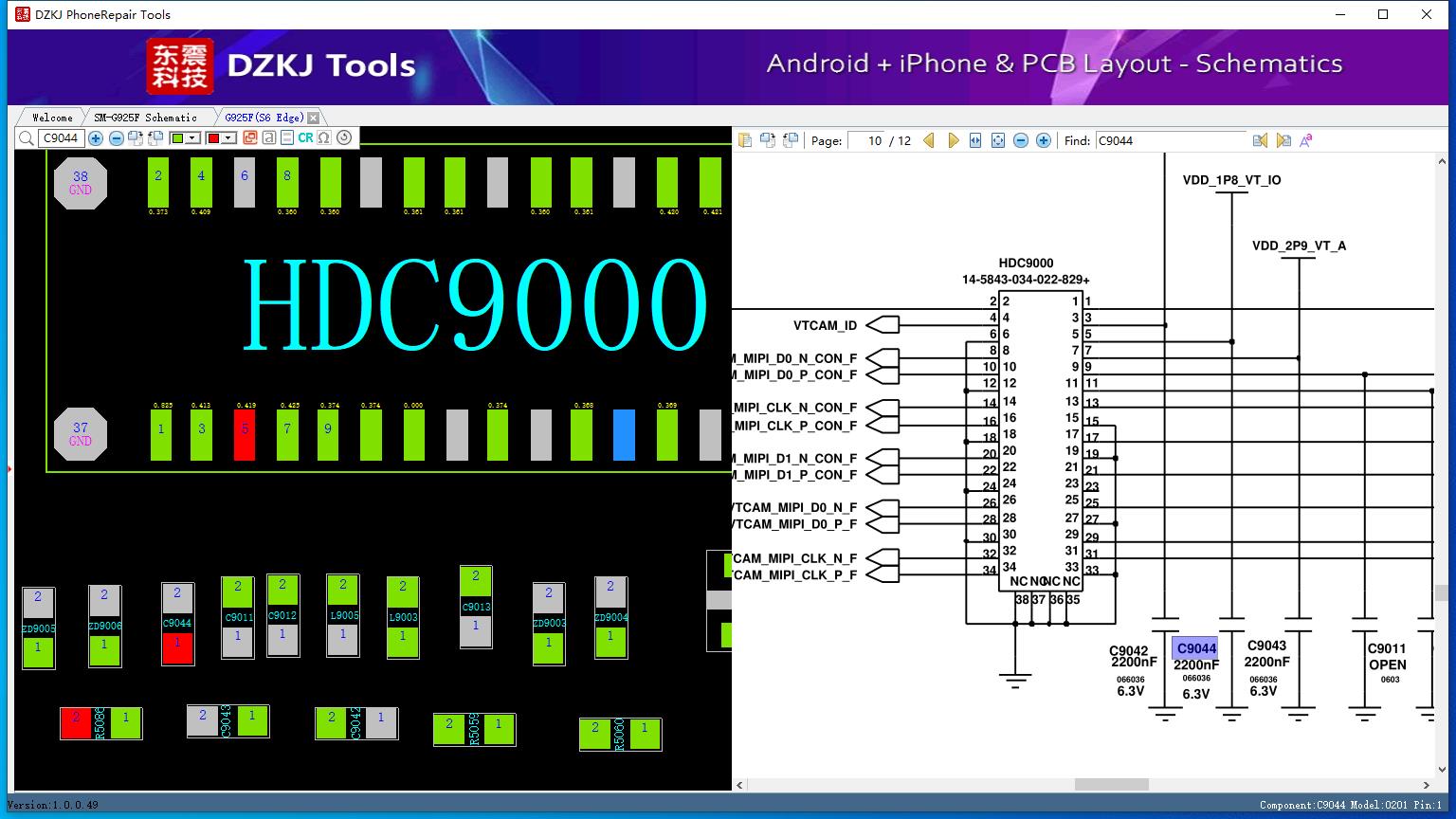Go to the previous schematic page arrow
The height and width of the screenshot is (819, 1456).
pyautogui.click(x=929, y=140)
